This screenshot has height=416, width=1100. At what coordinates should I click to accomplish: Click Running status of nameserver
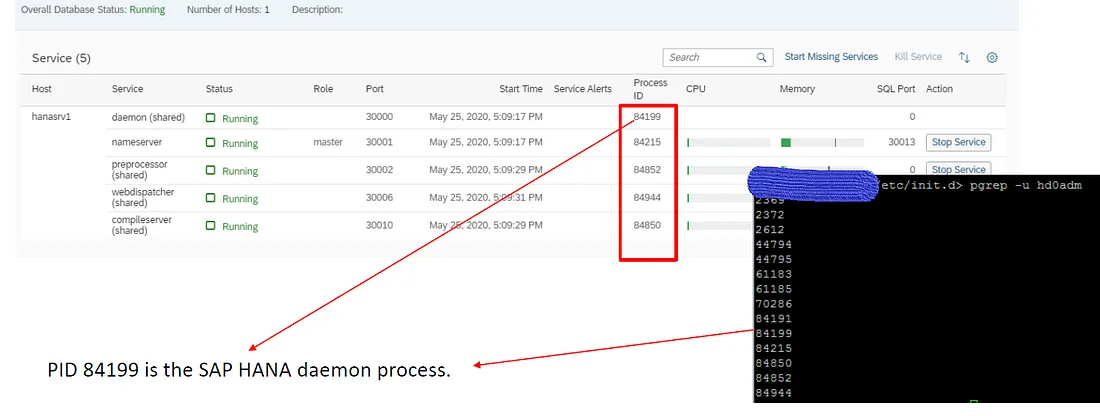[x=232, y=143]
